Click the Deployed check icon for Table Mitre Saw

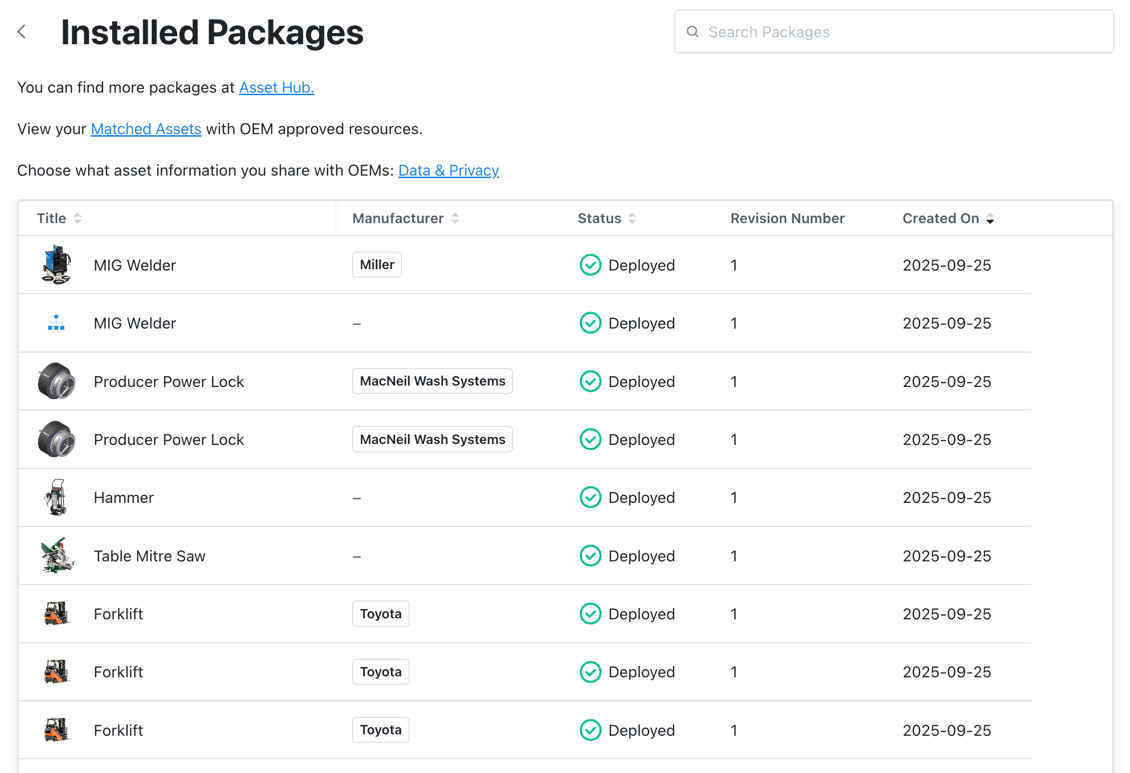pyautogui.click(x=590, y=556)
